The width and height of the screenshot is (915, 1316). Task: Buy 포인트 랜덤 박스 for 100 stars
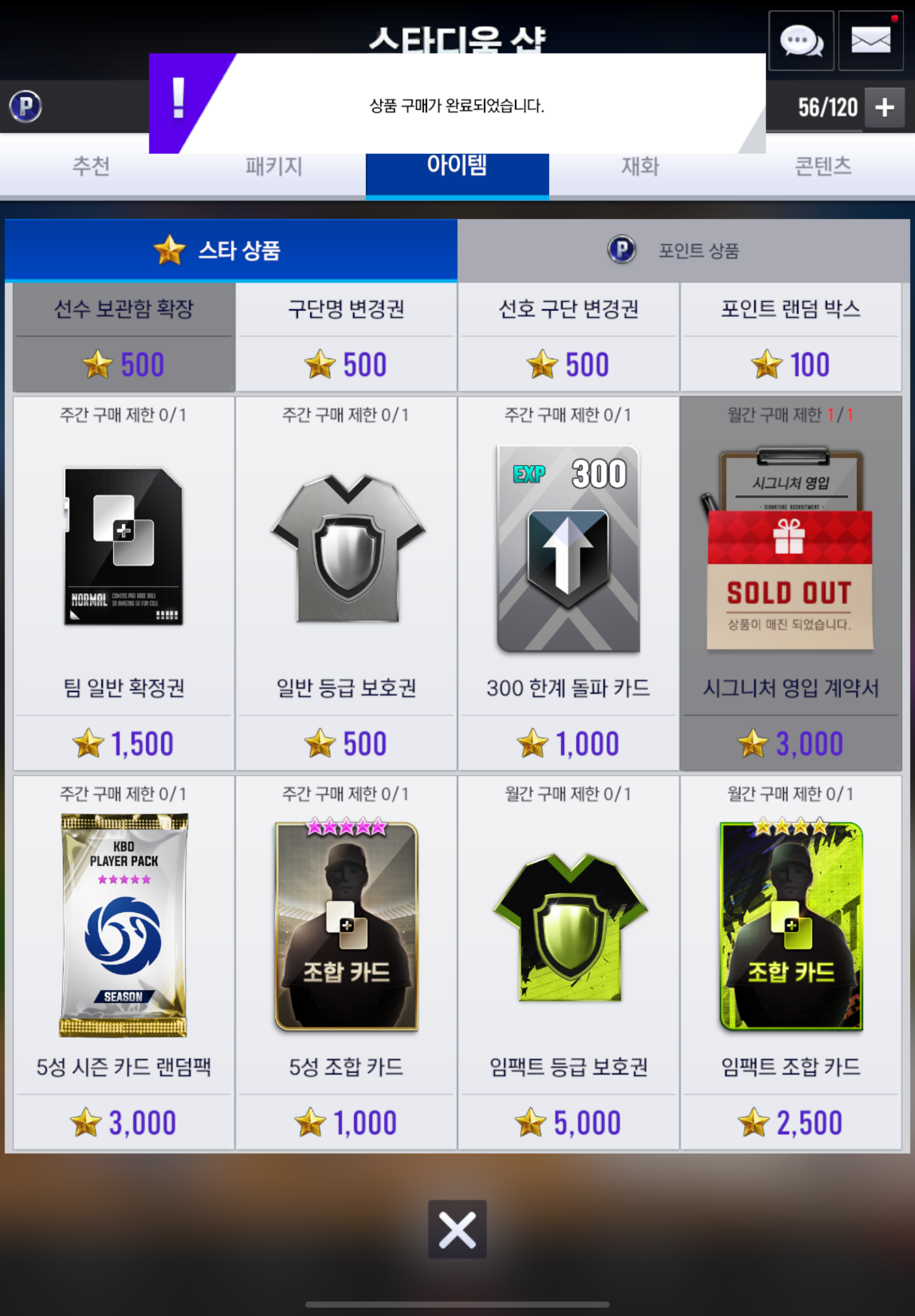pos(791,337)
